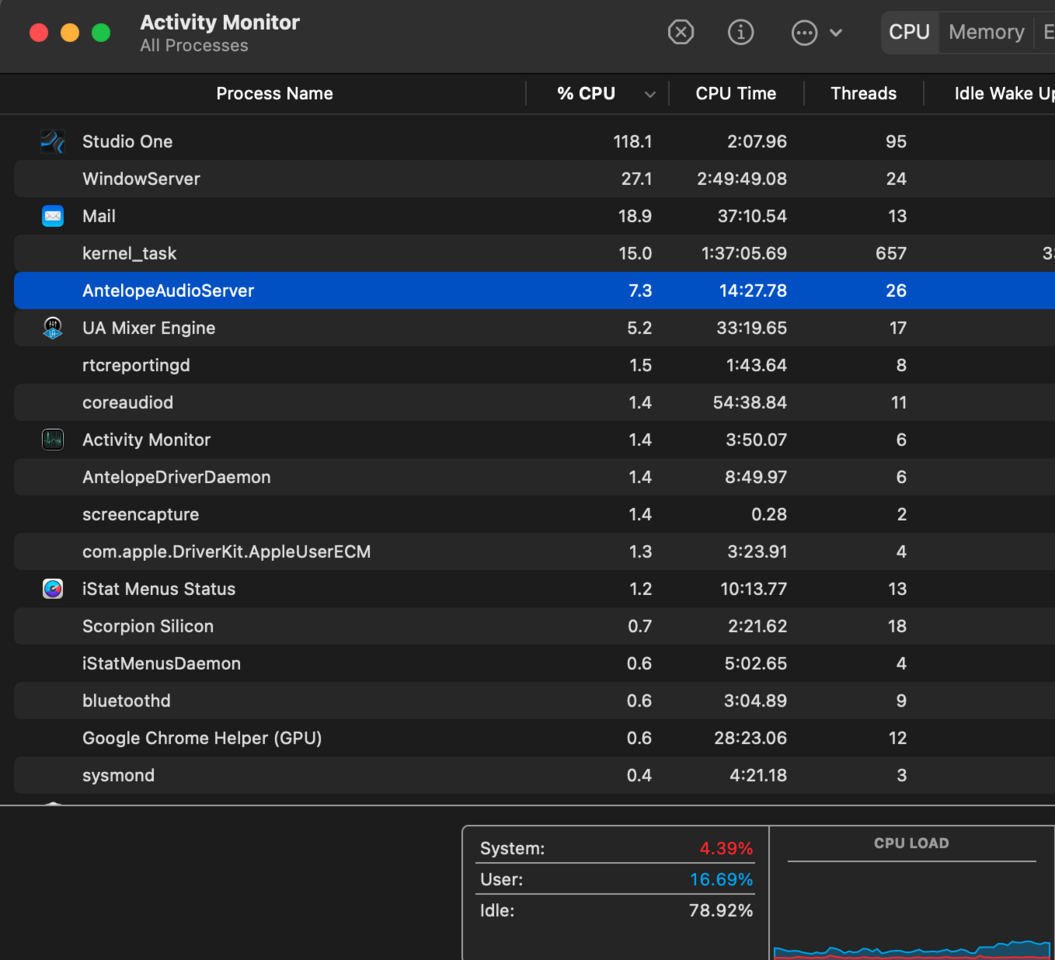Viewport: 1055px width, 960px height.
Task: Click the UA Mixer Engine icon
Action: tap(52, 328)
